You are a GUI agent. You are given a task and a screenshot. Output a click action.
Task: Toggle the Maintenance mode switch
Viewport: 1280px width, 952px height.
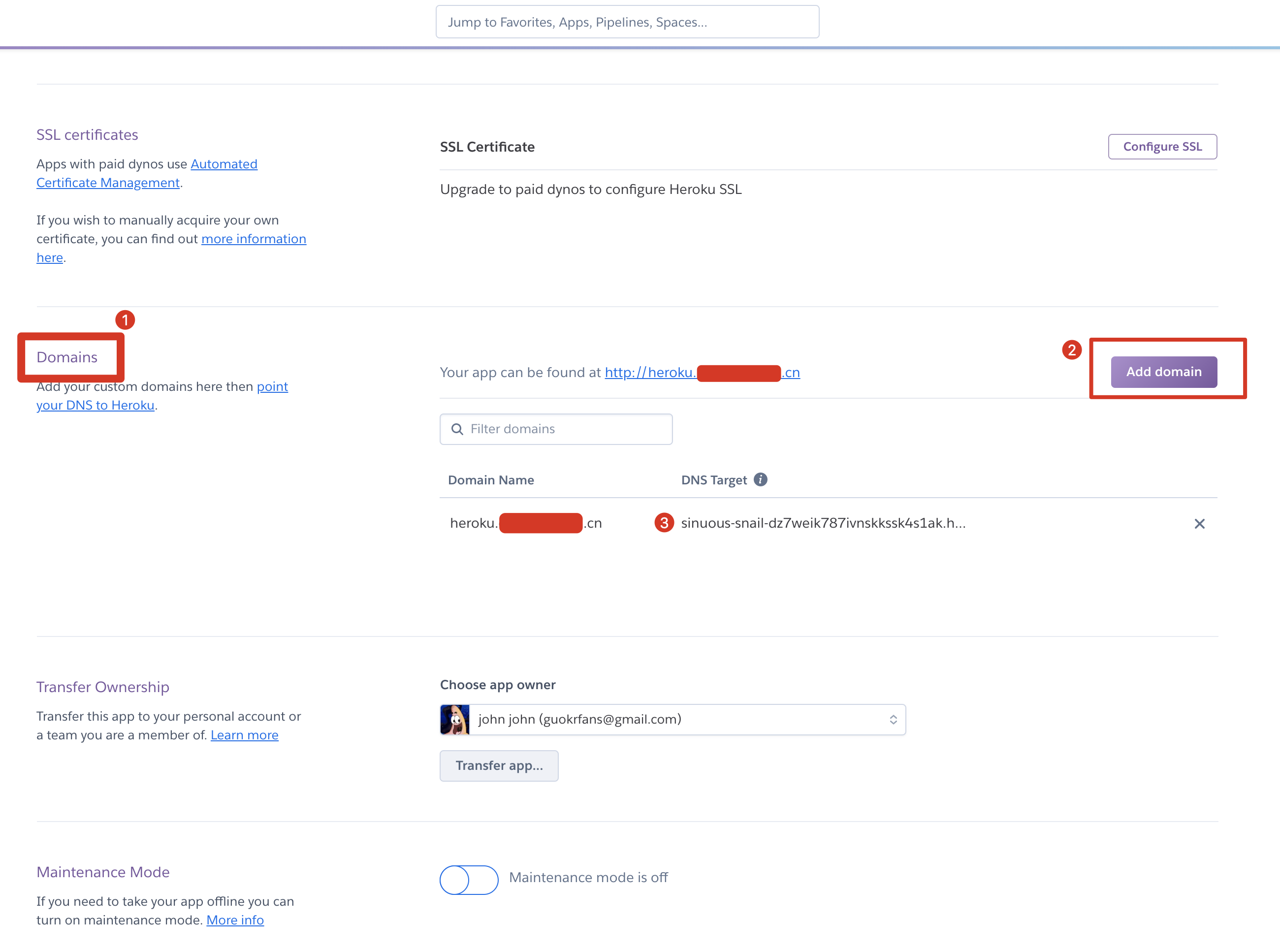coord(469,879)
